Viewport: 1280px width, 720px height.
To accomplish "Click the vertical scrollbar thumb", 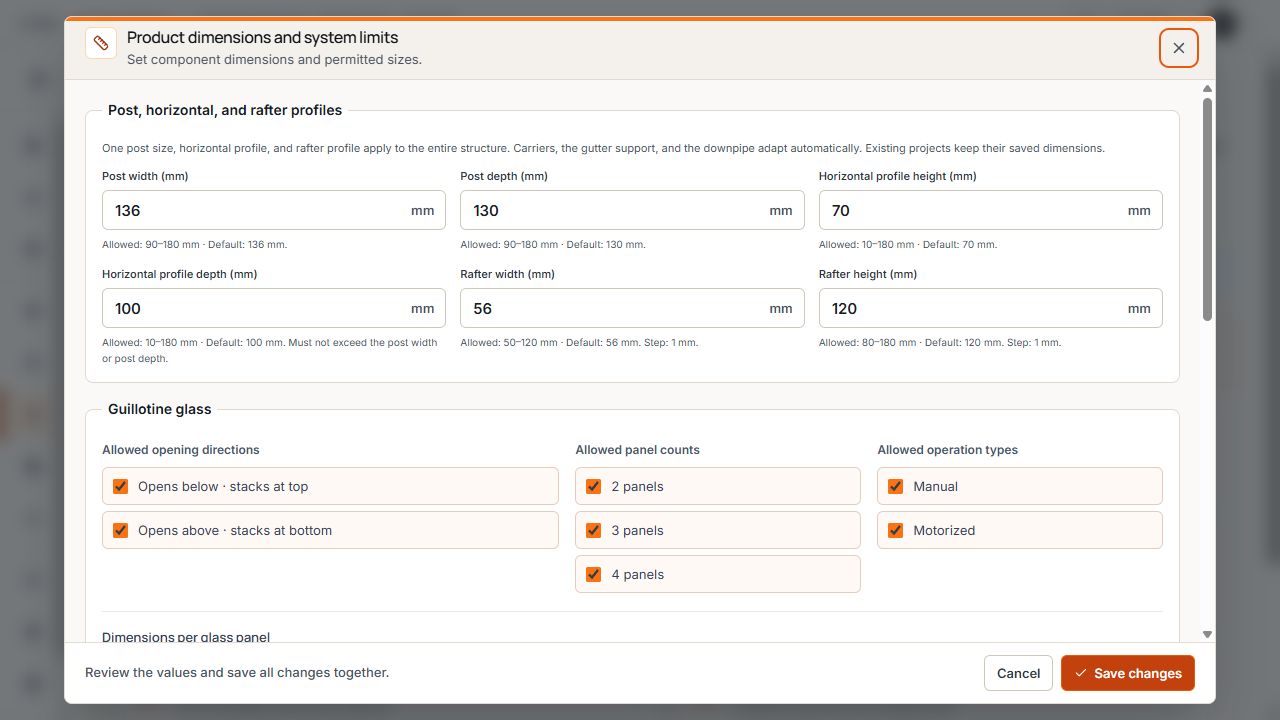I will (x=1207, y=209).
